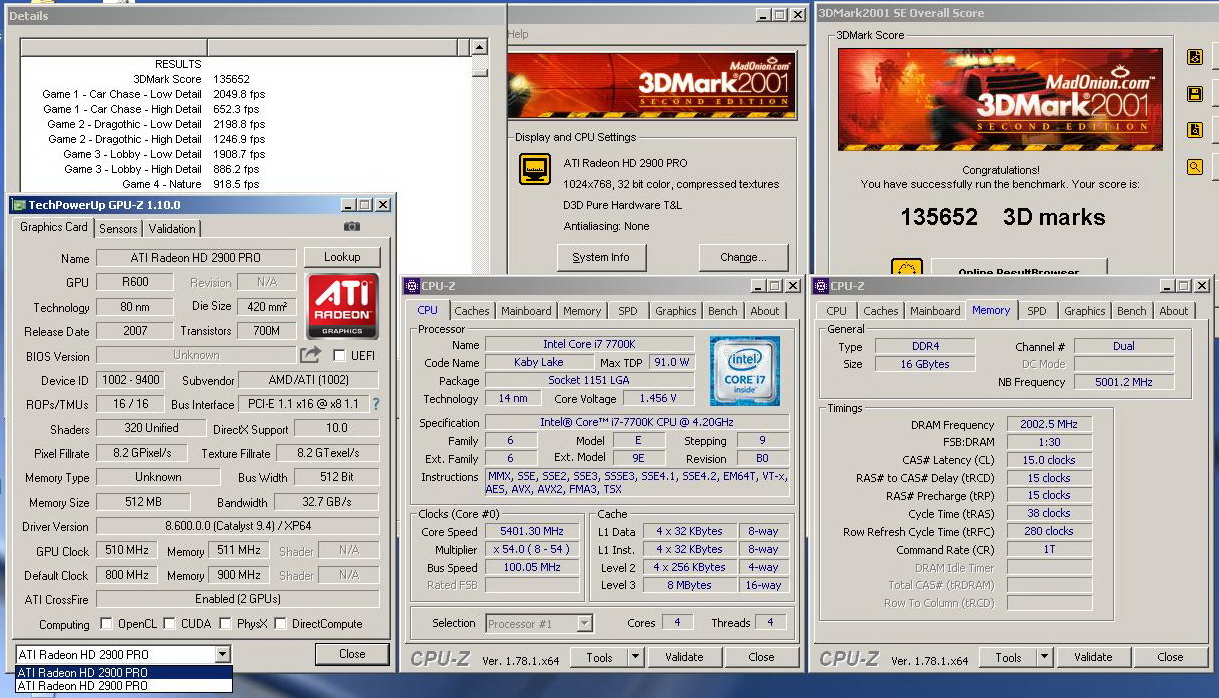Click the Tools button in CPU-Z Timings window
Screen dimensions: 1219x698
pyautogui.click(x=1007, y=657)
